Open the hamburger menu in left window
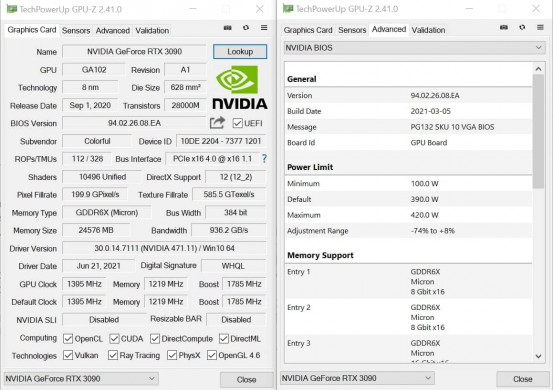 pyautogui.click(x=264, y=28)
